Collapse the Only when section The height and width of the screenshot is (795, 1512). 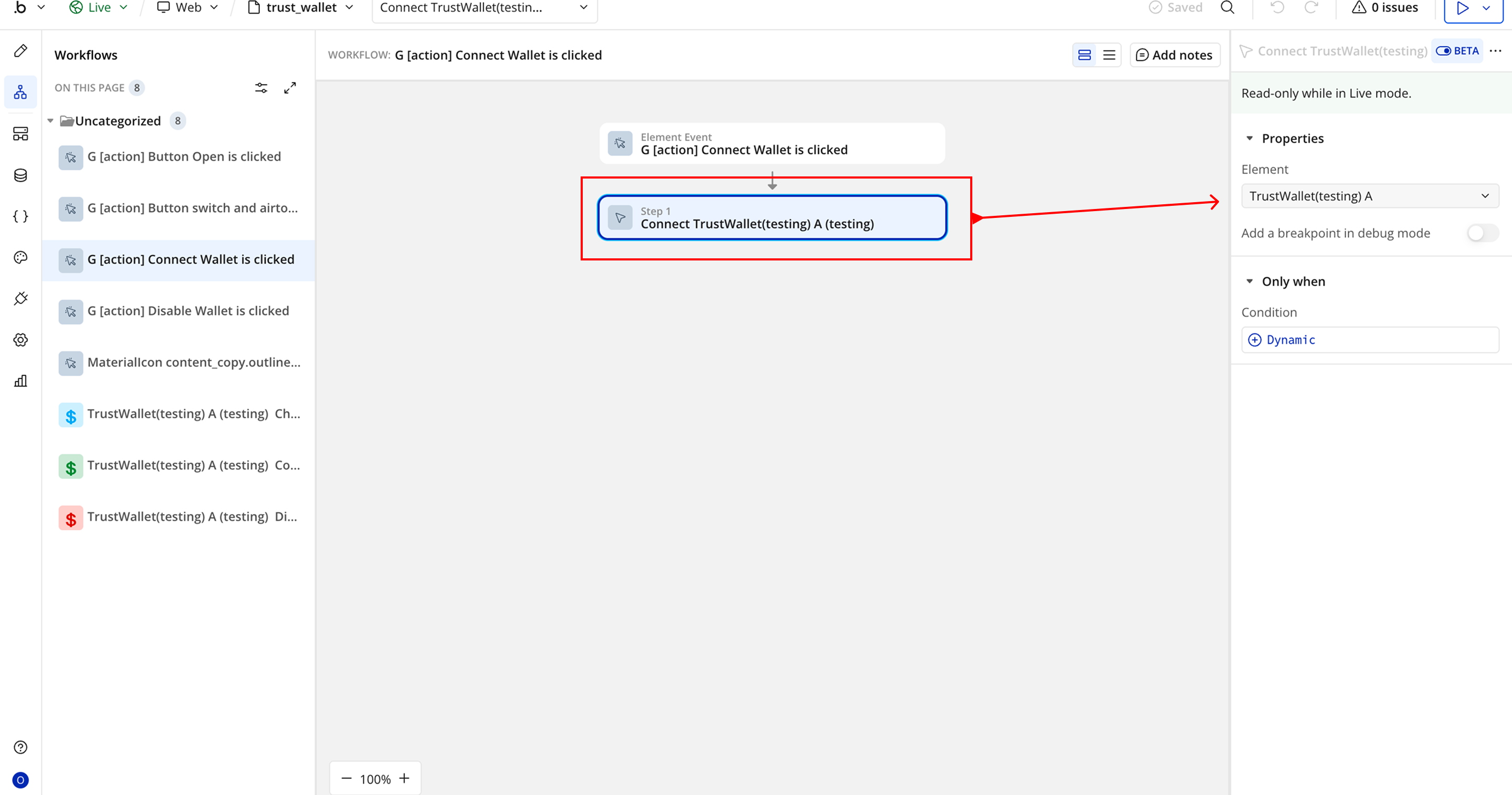[1249, 281]
